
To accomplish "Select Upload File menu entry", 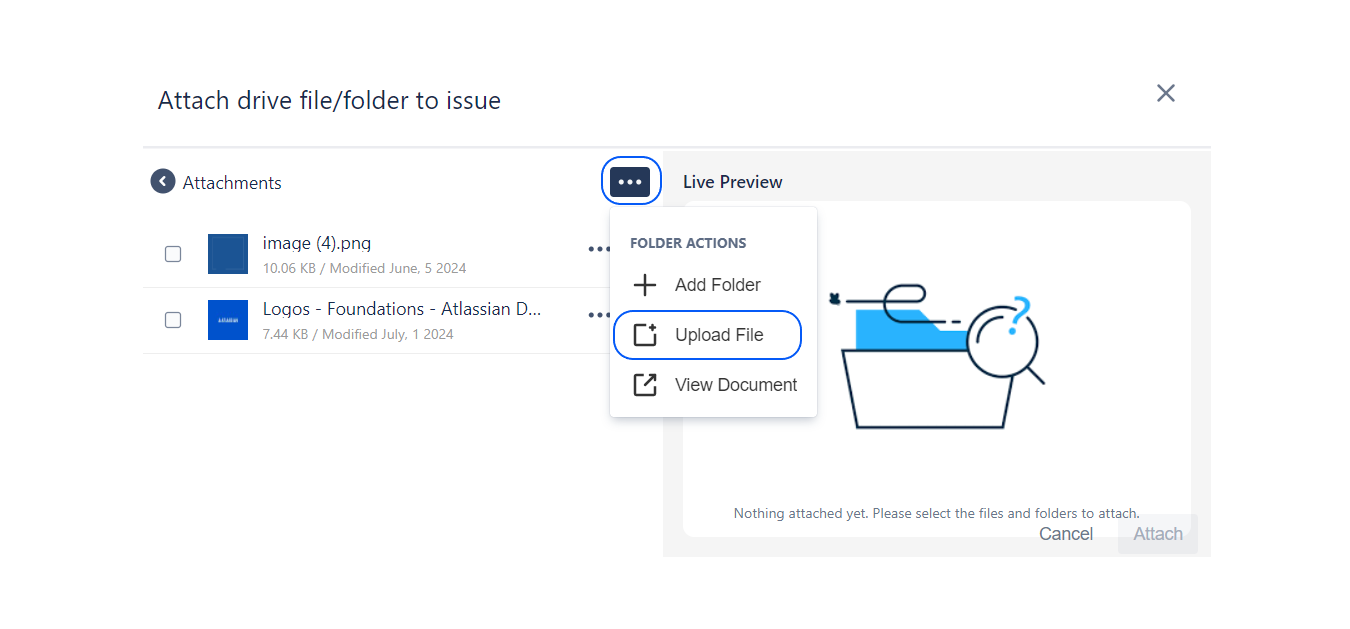I will [x=719, y=335].
